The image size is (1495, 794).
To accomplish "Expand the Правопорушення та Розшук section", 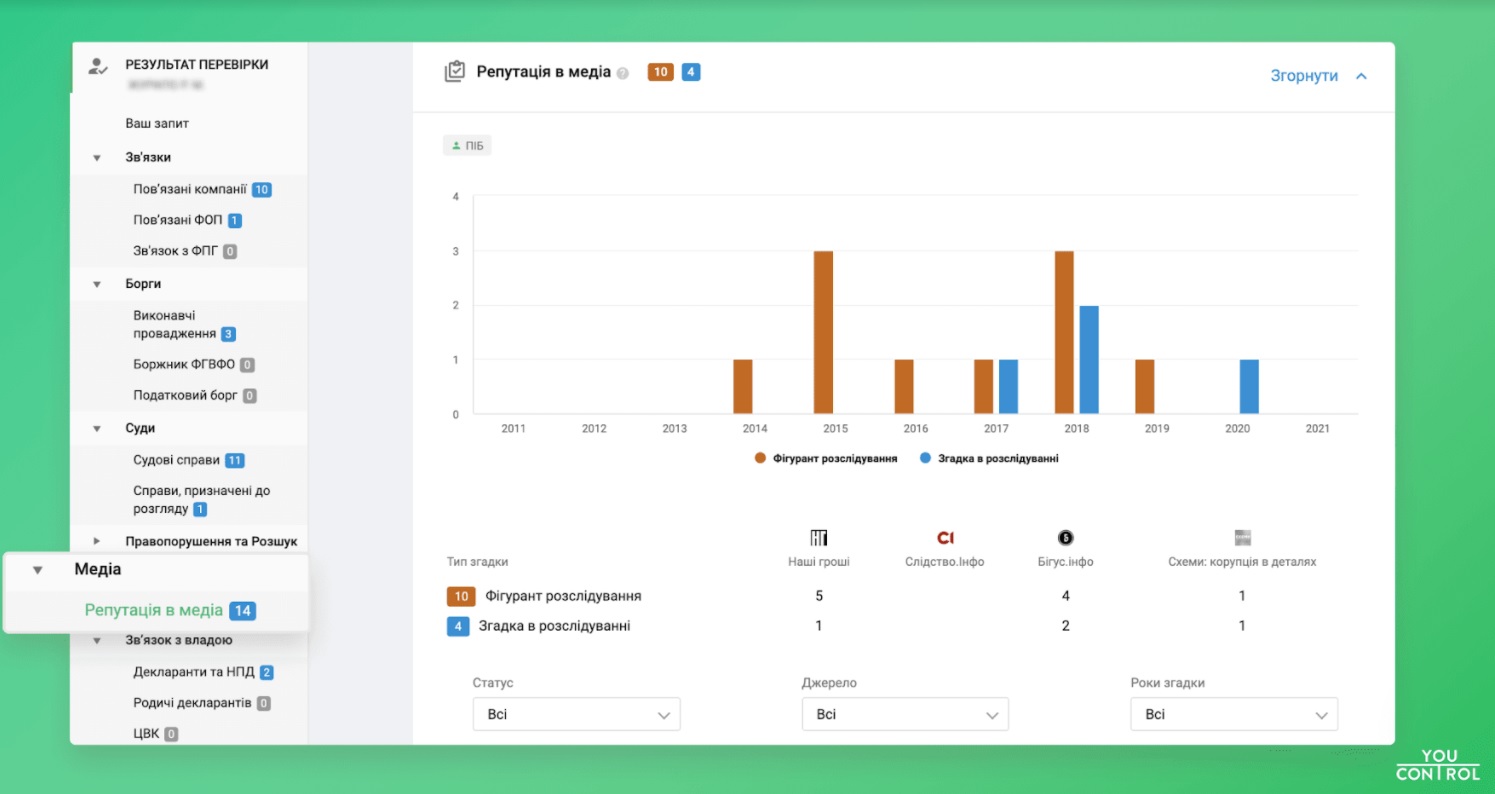I will [x=97, y=541].
